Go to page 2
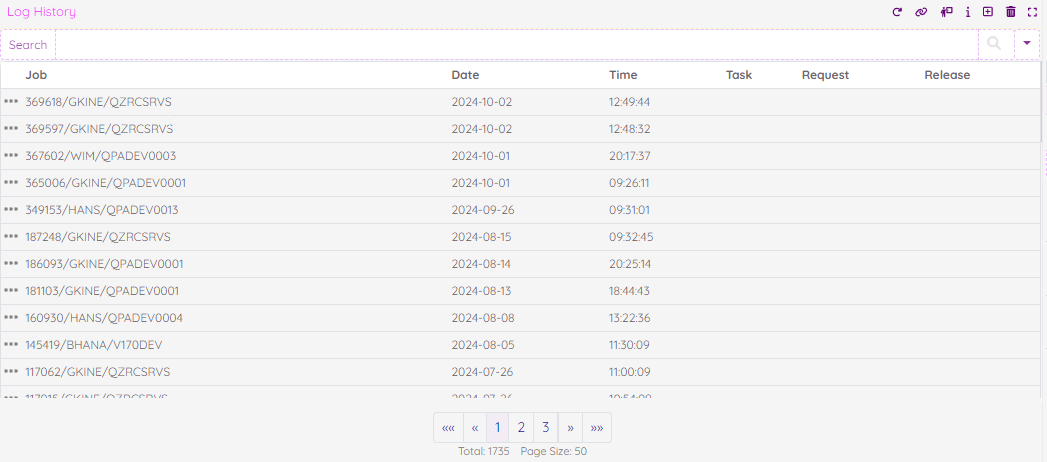Viewport: 1047px width, 462px height. [x=521, y=428]
